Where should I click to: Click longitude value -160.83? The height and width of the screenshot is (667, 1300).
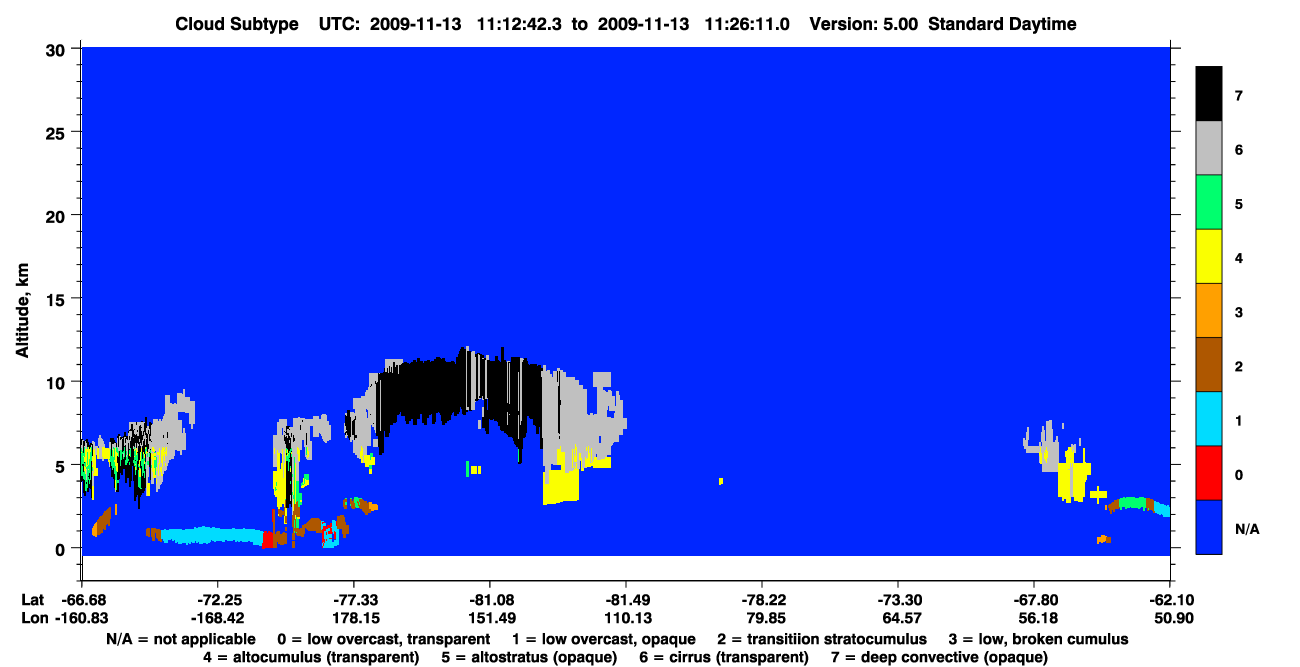point(82,619)
